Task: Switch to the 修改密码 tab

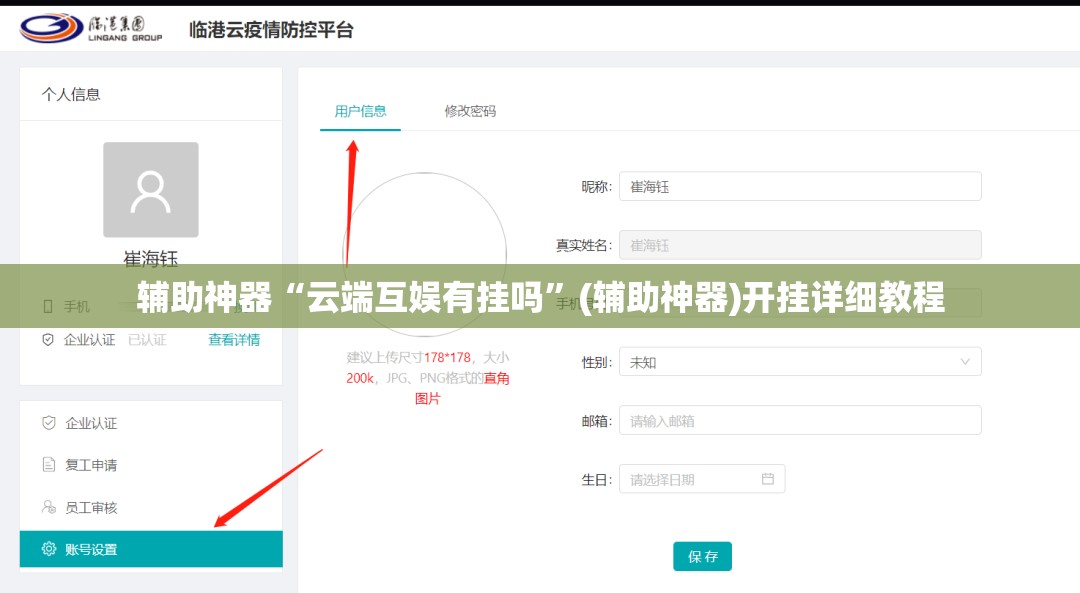Action: [x=470, y=111]
